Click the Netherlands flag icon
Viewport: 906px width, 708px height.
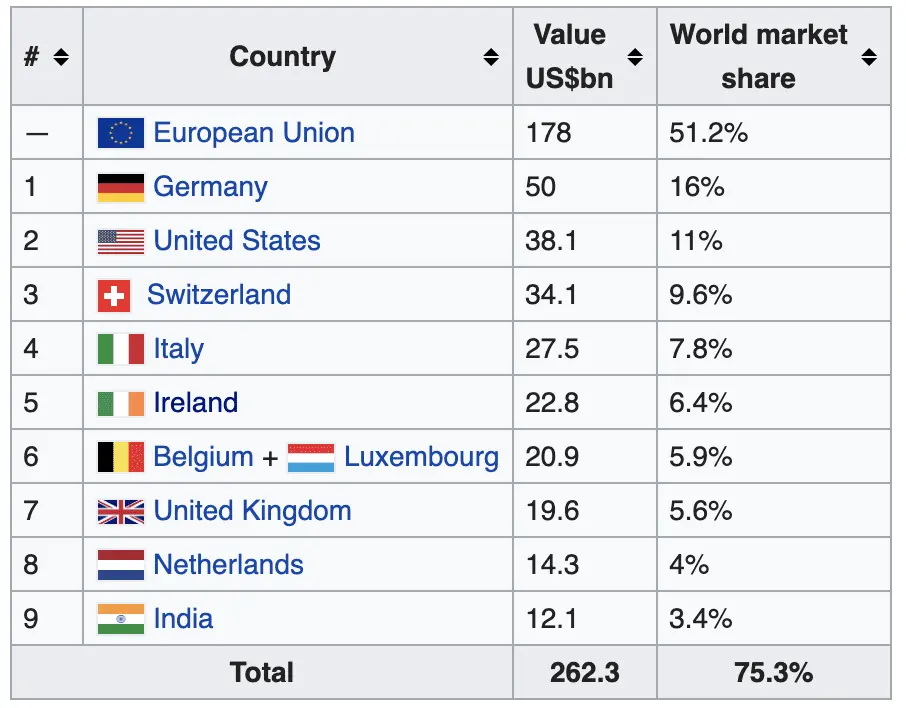tap(121, 565)
